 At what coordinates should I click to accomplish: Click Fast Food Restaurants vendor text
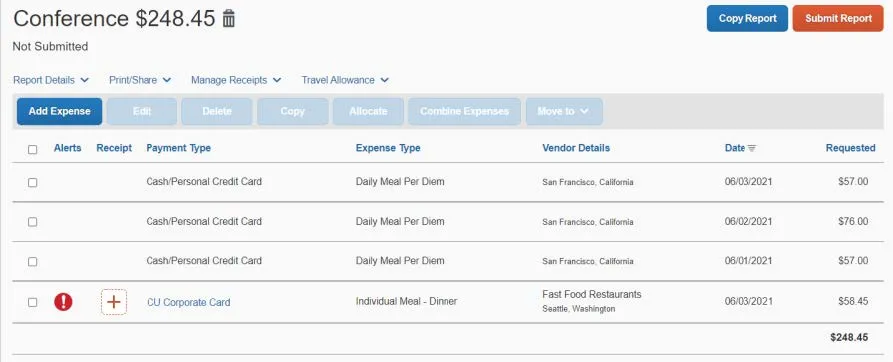tap(592, 294)
